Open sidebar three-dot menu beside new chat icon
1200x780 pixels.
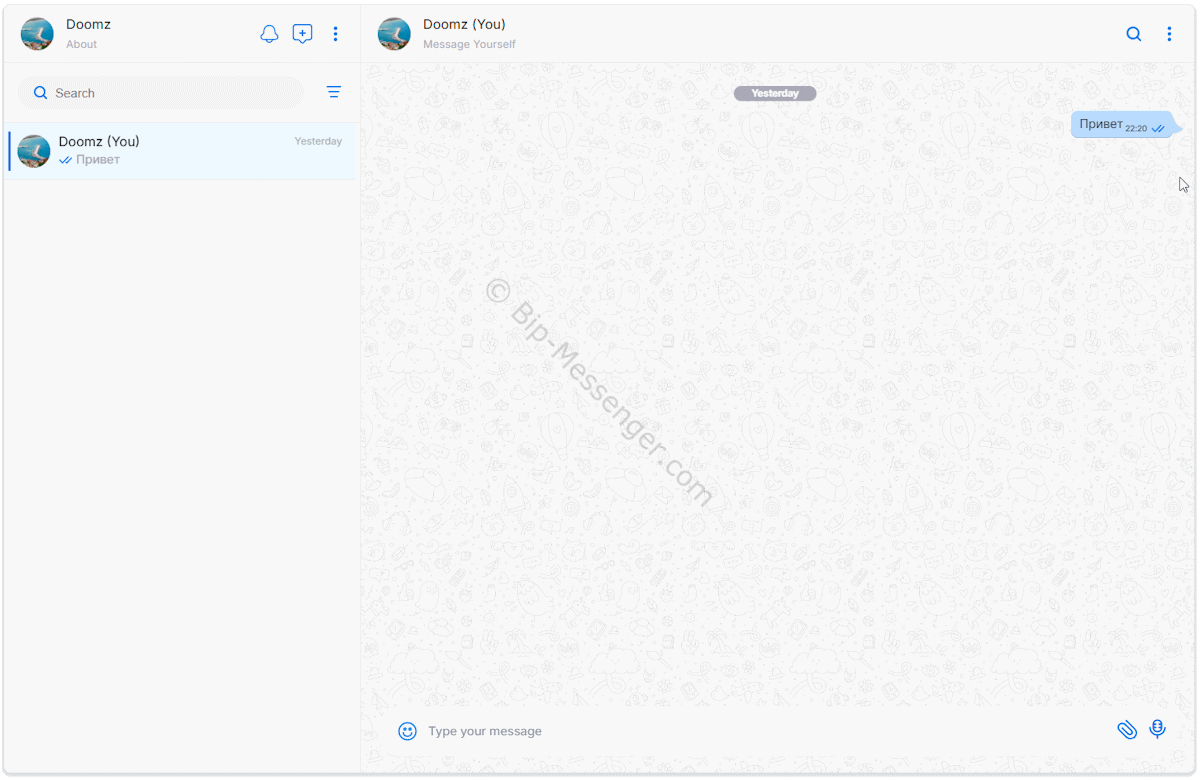click(x=335, y=34)
